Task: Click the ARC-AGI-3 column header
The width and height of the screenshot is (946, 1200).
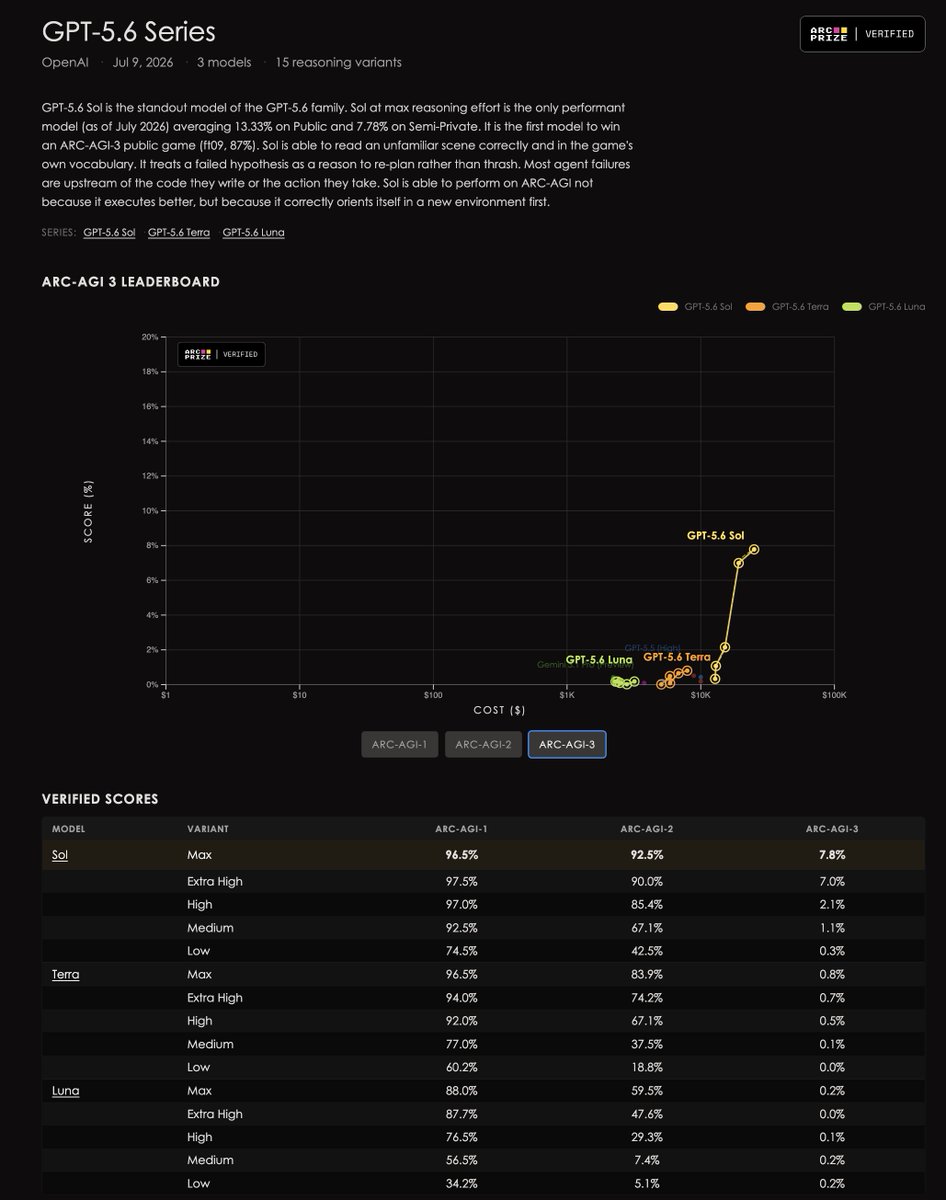Action: [832, 829]
